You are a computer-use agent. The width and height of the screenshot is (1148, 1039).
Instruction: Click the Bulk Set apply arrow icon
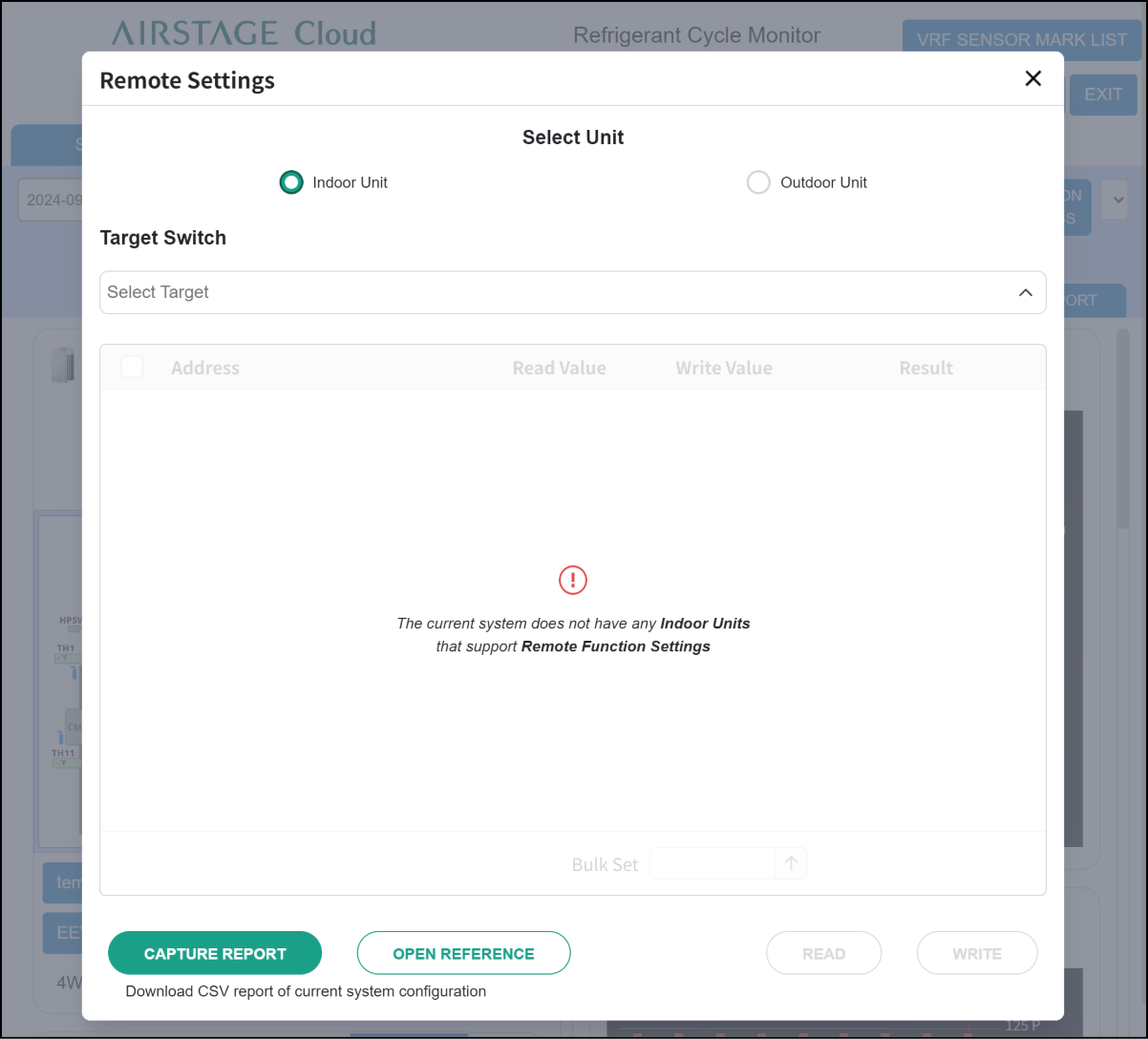pyautogui.click(x=791, y=863)
